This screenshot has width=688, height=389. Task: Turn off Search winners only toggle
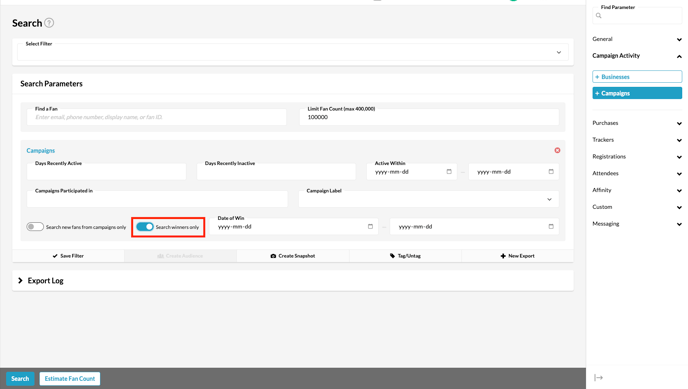[145, 227]
